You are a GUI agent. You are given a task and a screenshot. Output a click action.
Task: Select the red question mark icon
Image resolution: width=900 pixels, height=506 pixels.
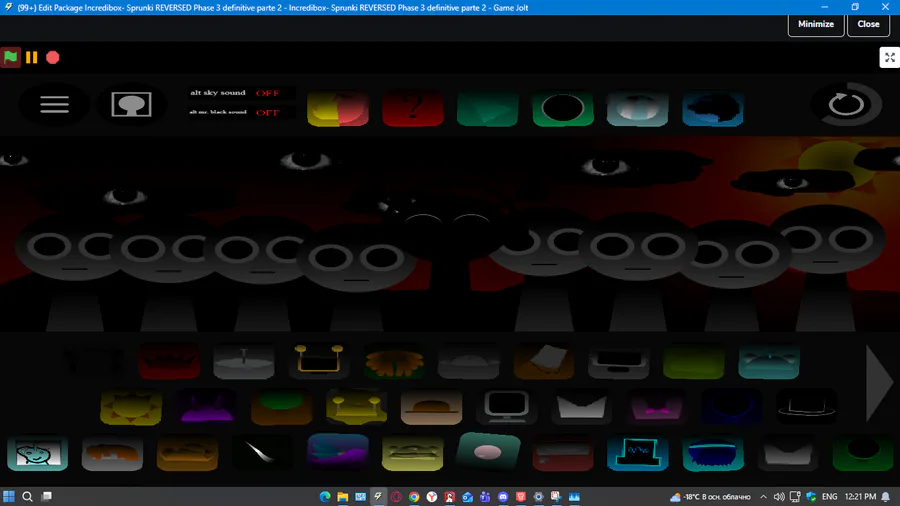[413, 108]
